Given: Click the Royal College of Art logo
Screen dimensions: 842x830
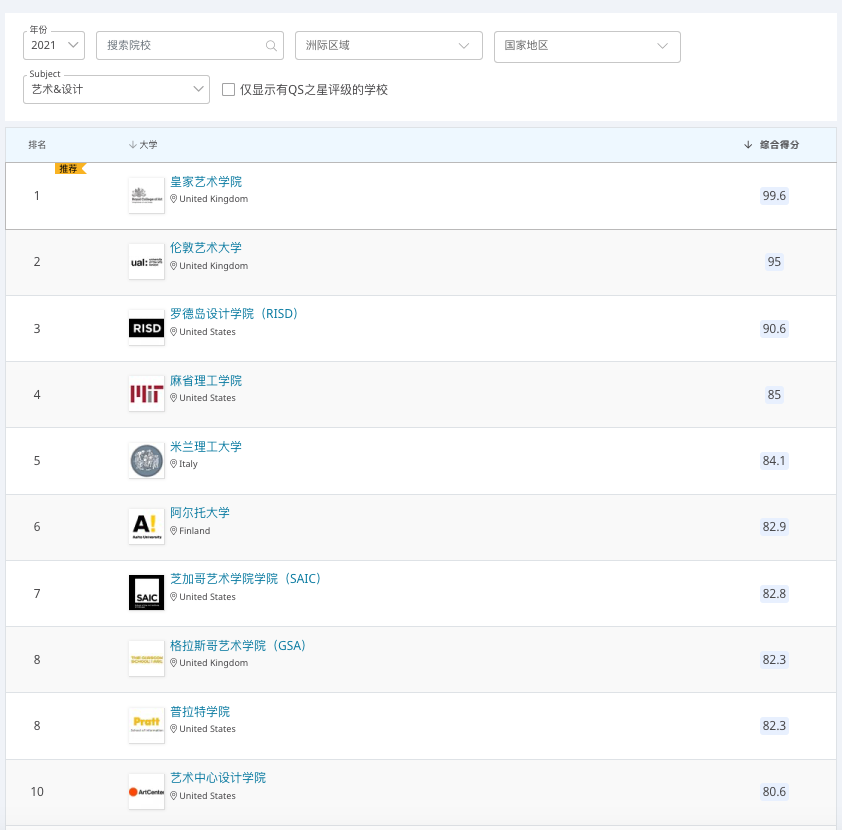Looking at the screenshot, I should [147, 195].
